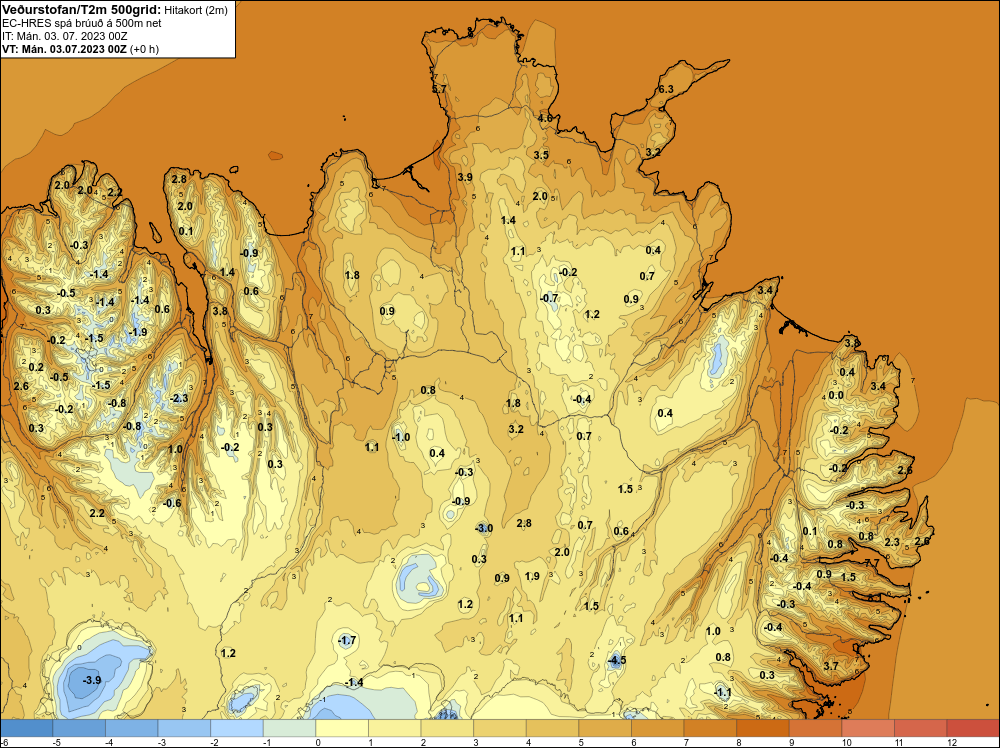
Task: Click the -1.9 temperature value on the map
Action: [138, 332]
